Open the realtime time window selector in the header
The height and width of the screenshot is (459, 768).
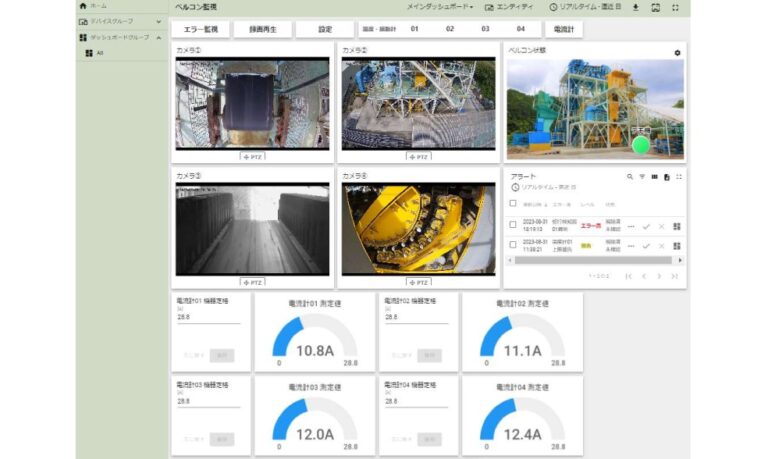click(x=585, y=7)
